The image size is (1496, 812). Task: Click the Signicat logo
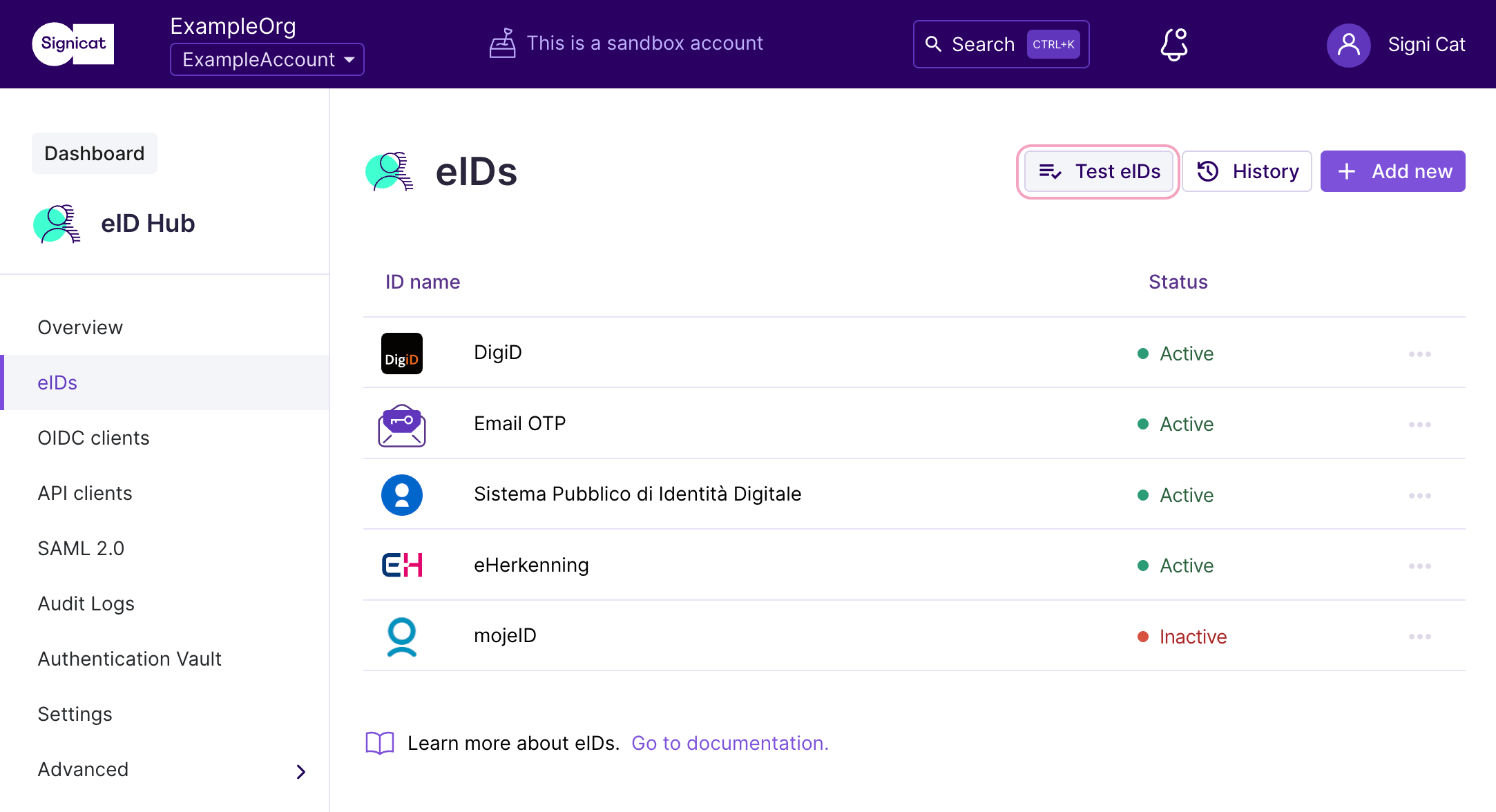point(73,43)
